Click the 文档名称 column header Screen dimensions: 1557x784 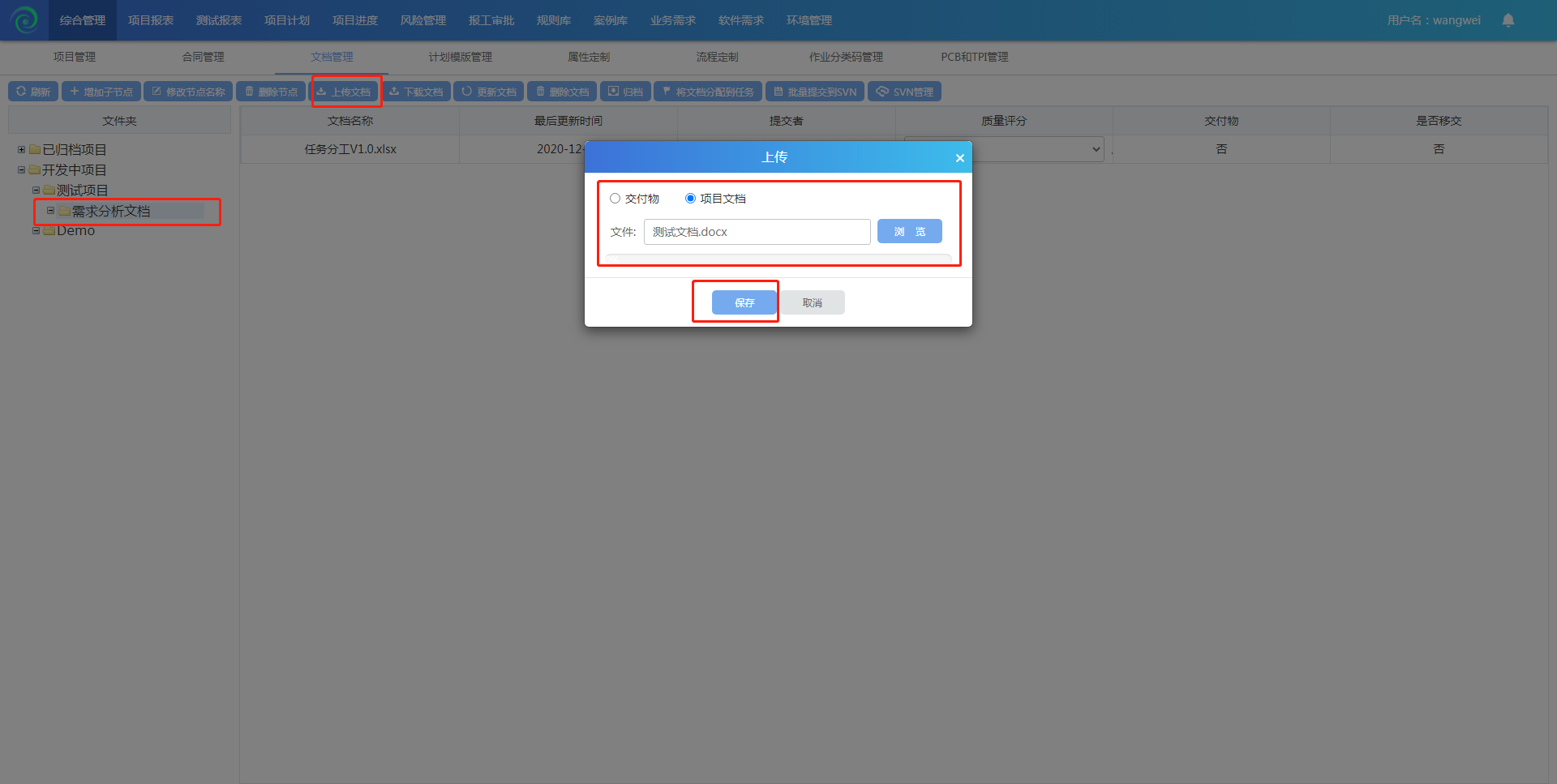350,121
